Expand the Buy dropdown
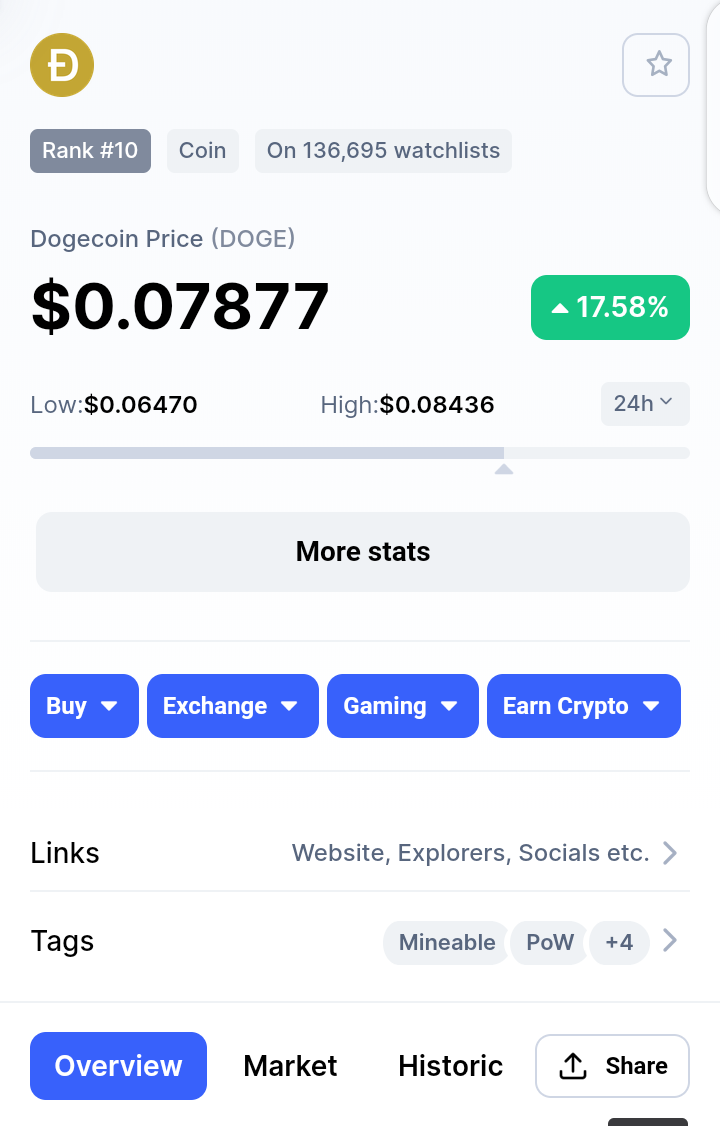The width and height of the screenshot is (720, 1126). tap(84, 706)
